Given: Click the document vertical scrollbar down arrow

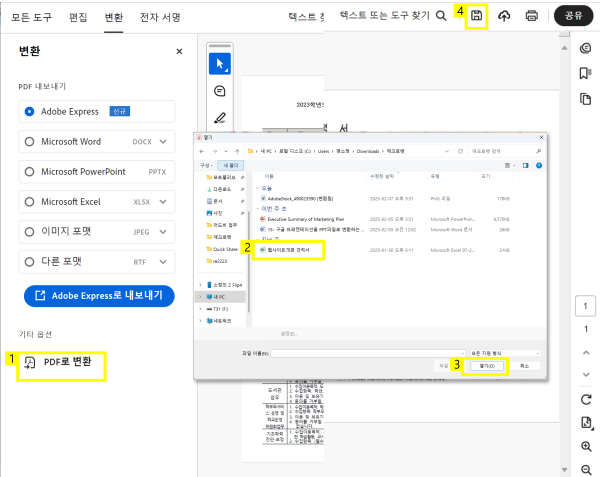Looking at the screenshot, I should [564, 470].
